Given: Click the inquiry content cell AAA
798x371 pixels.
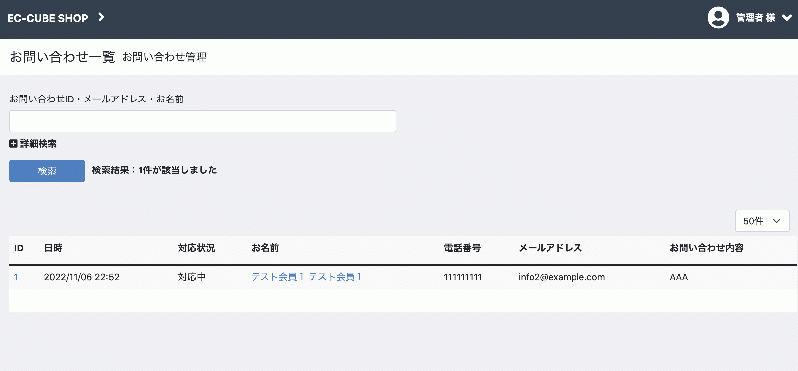Looking at the screenshot, I should (x=679, y=277).
